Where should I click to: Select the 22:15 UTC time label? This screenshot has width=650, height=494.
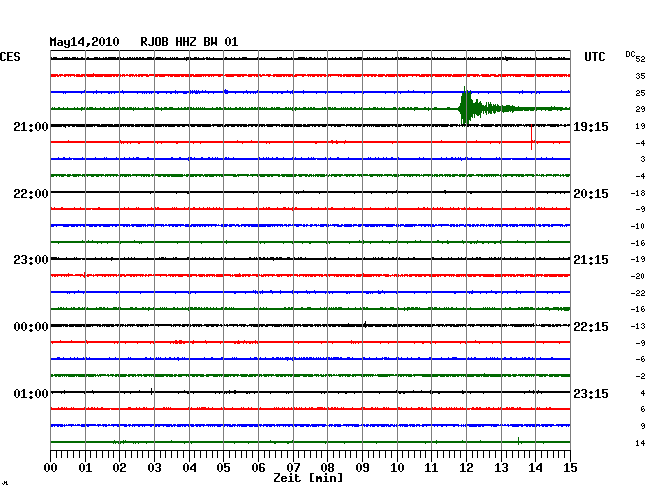(x=591, y=327)
